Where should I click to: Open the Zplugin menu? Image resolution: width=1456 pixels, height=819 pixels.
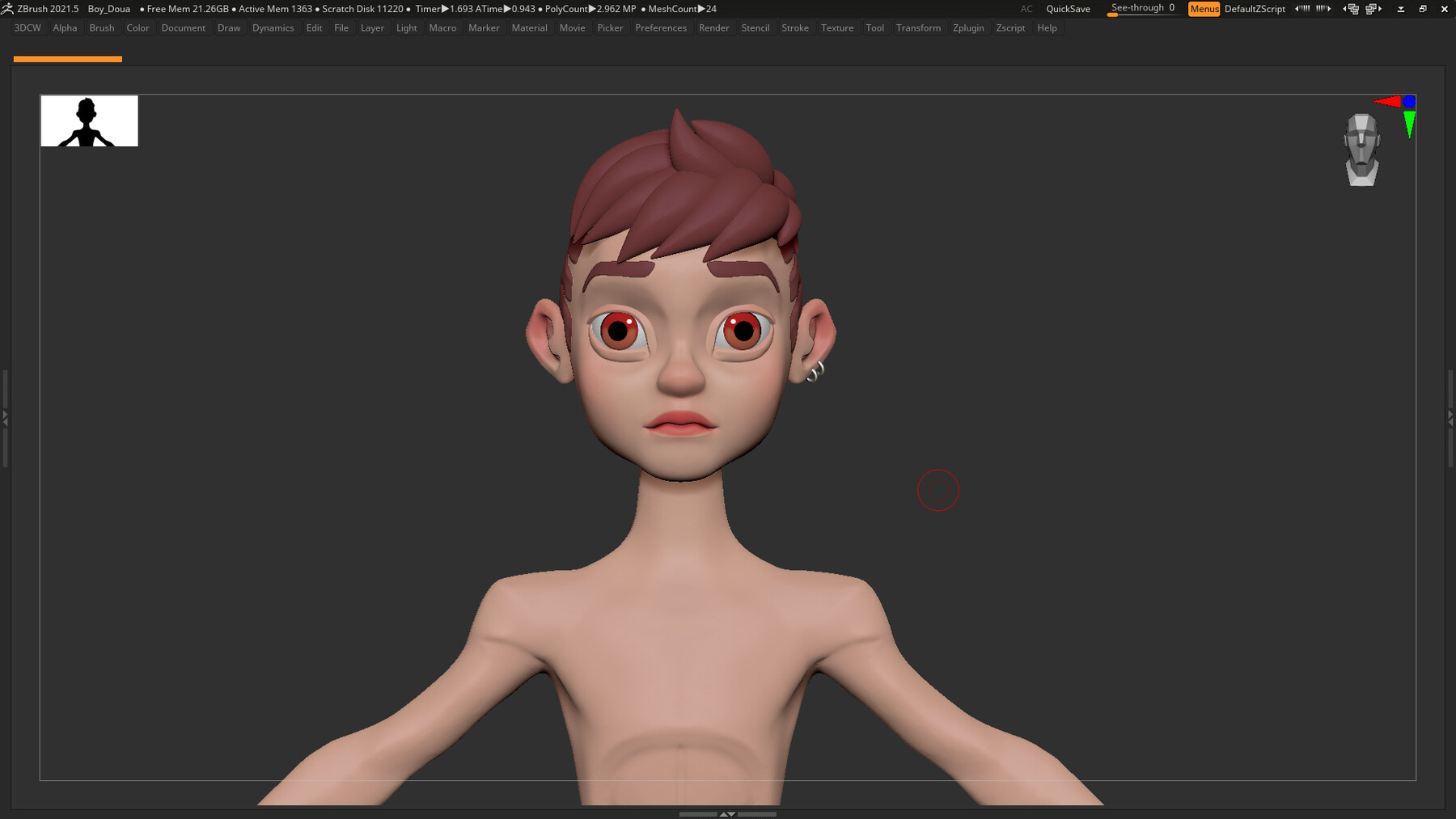[968, 28]
